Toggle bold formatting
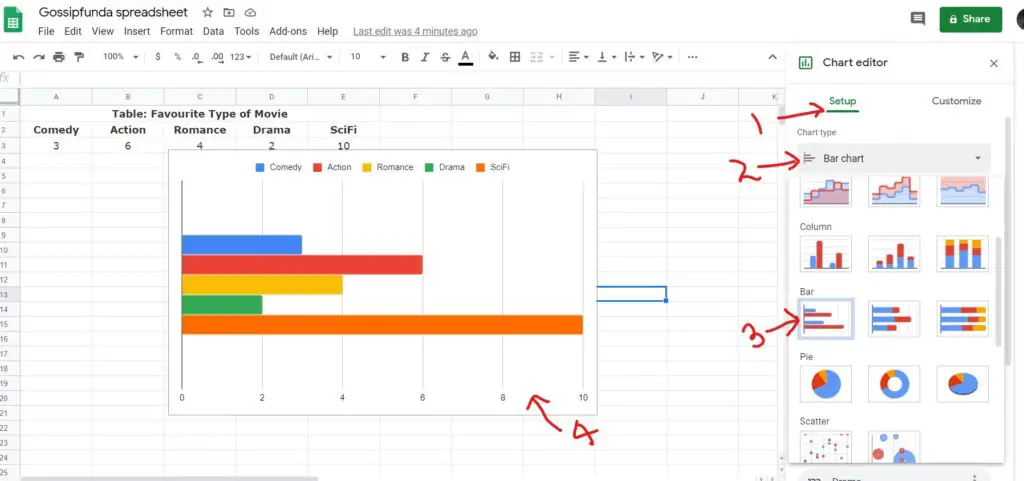 [405, 57]
